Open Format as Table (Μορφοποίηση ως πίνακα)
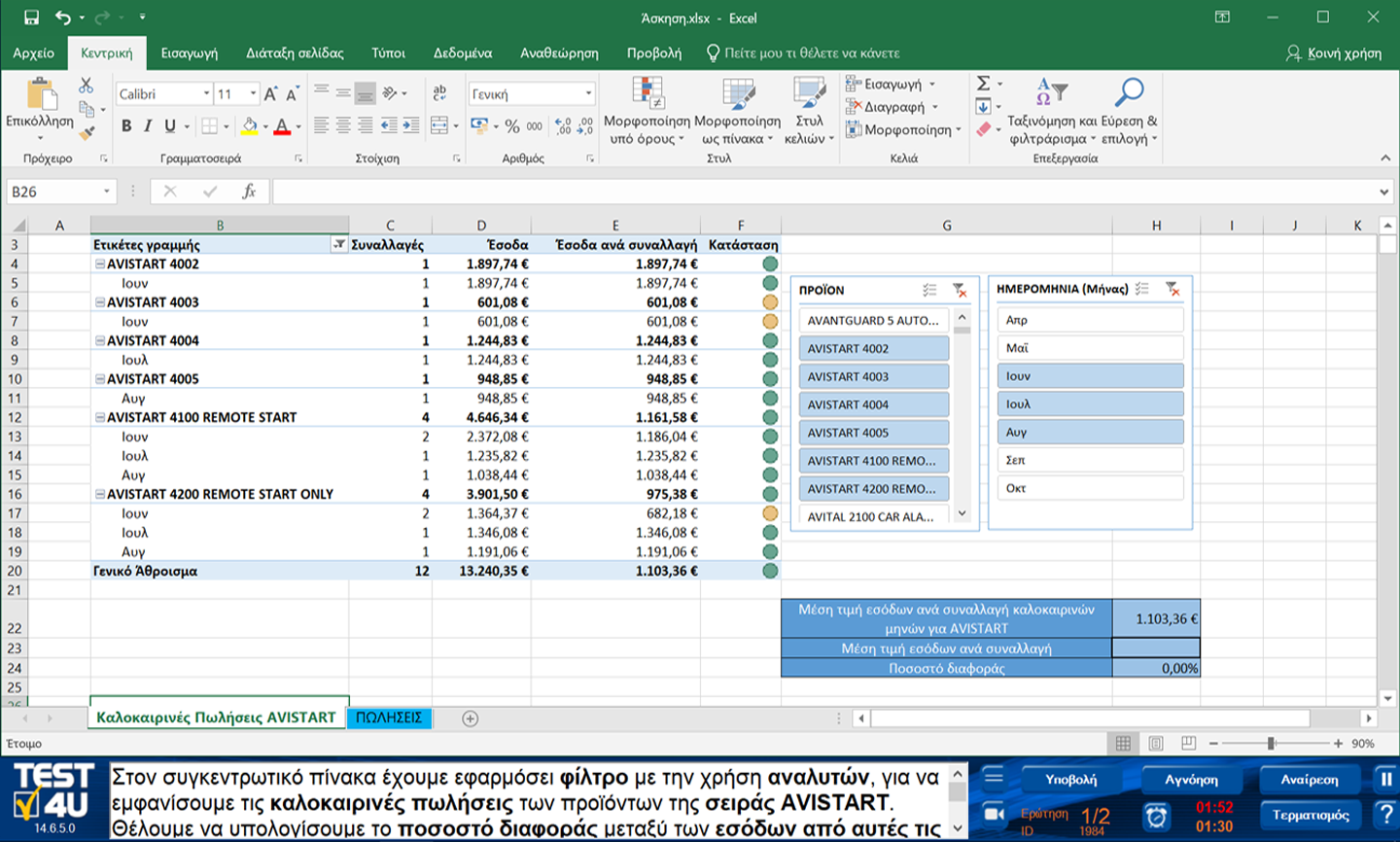 pyautogui.click(x=737, y=111)
